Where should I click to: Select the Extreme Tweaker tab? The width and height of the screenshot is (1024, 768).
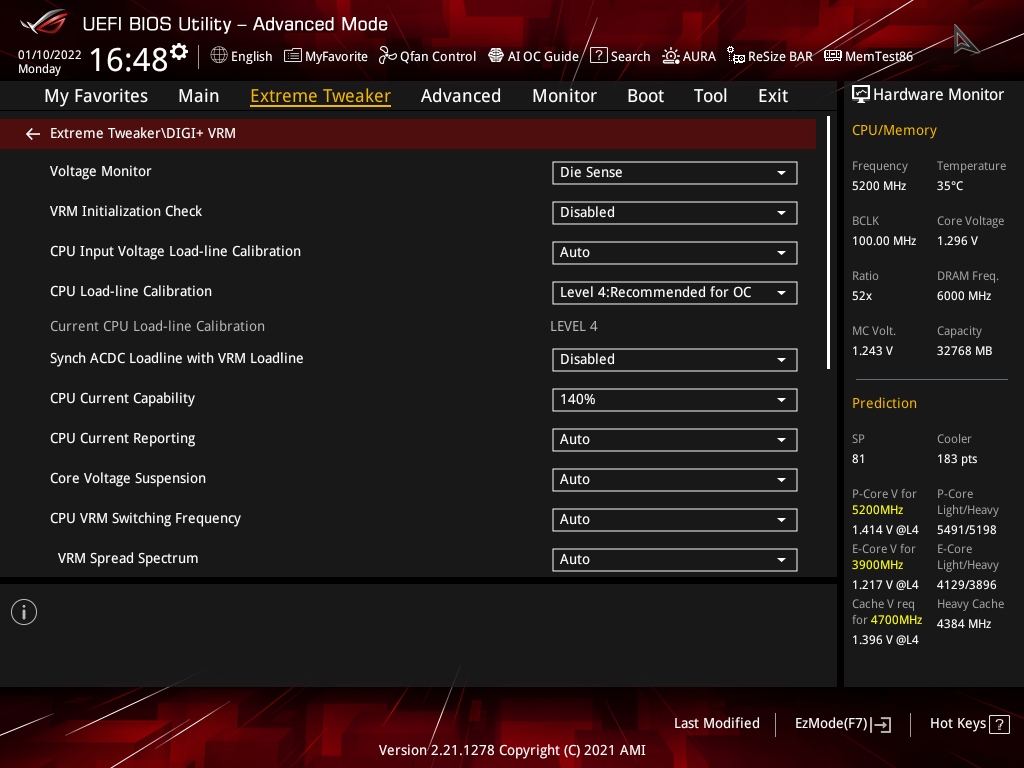(321, 96)
